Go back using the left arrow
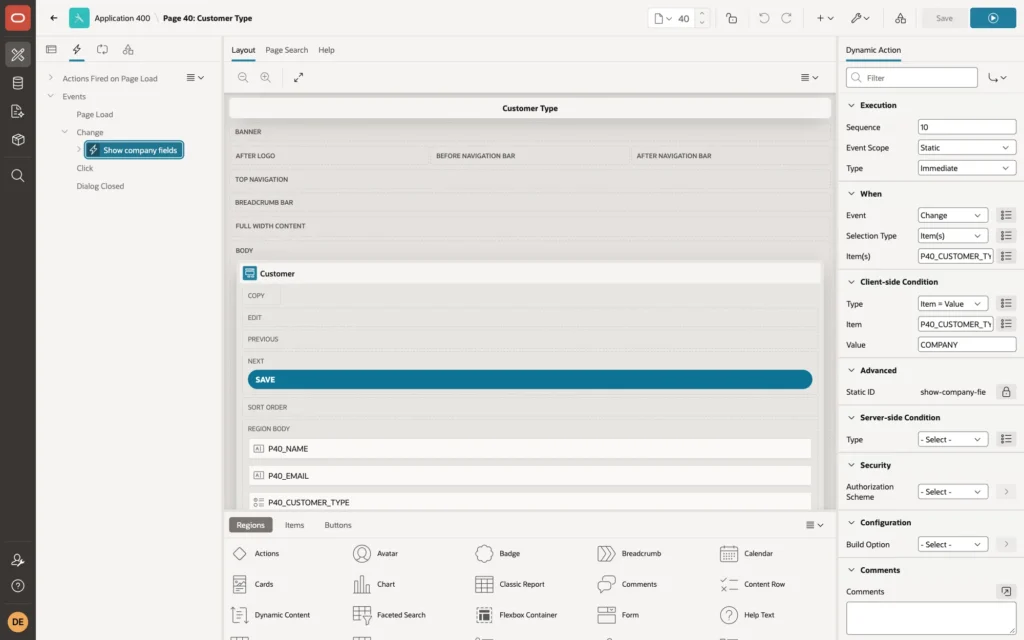This screenshot has height=640, width=1024. point(54,18)
